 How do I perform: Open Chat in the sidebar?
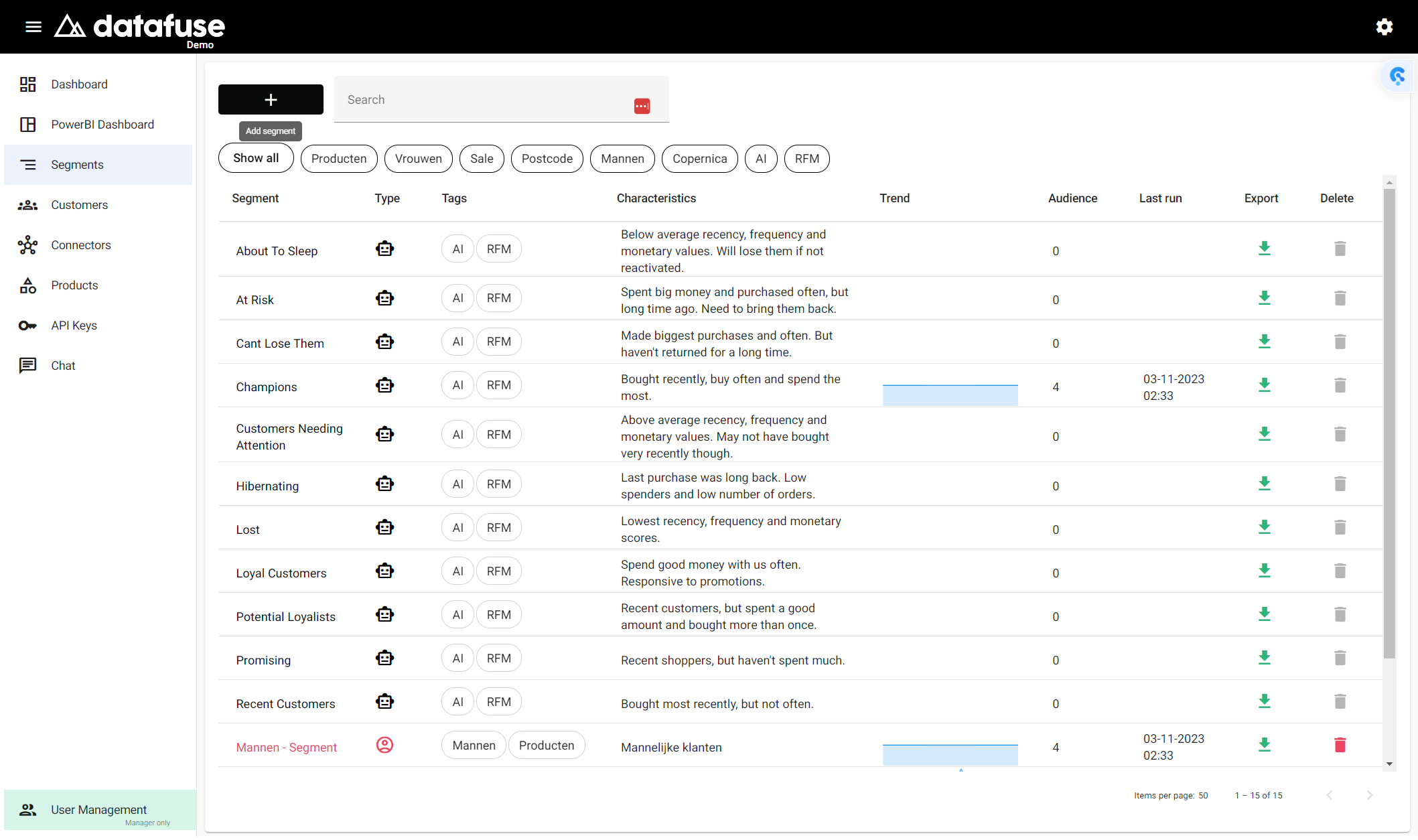(98, 366)
